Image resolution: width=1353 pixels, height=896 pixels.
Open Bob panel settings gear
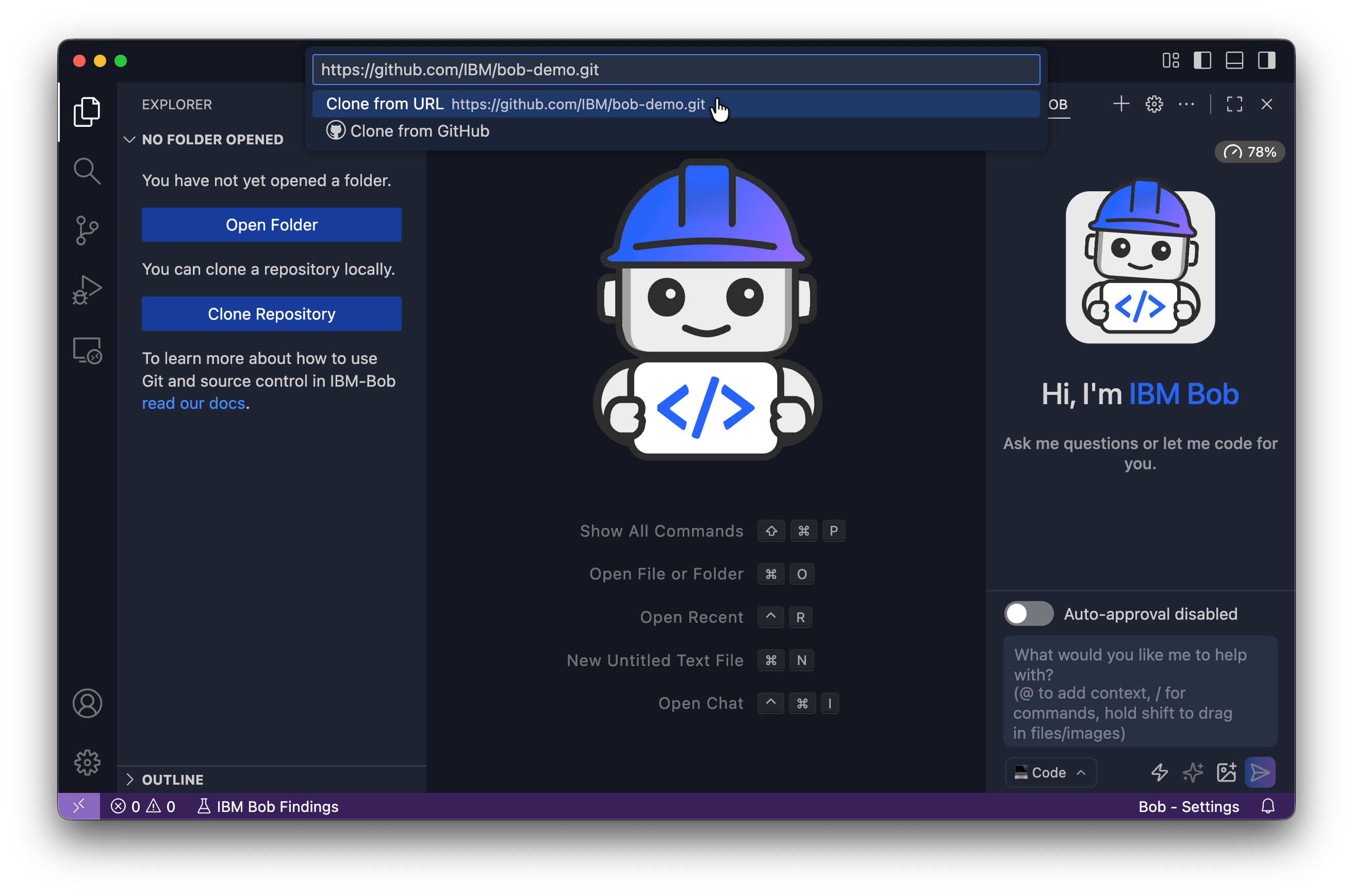[x=1153, y=104]
